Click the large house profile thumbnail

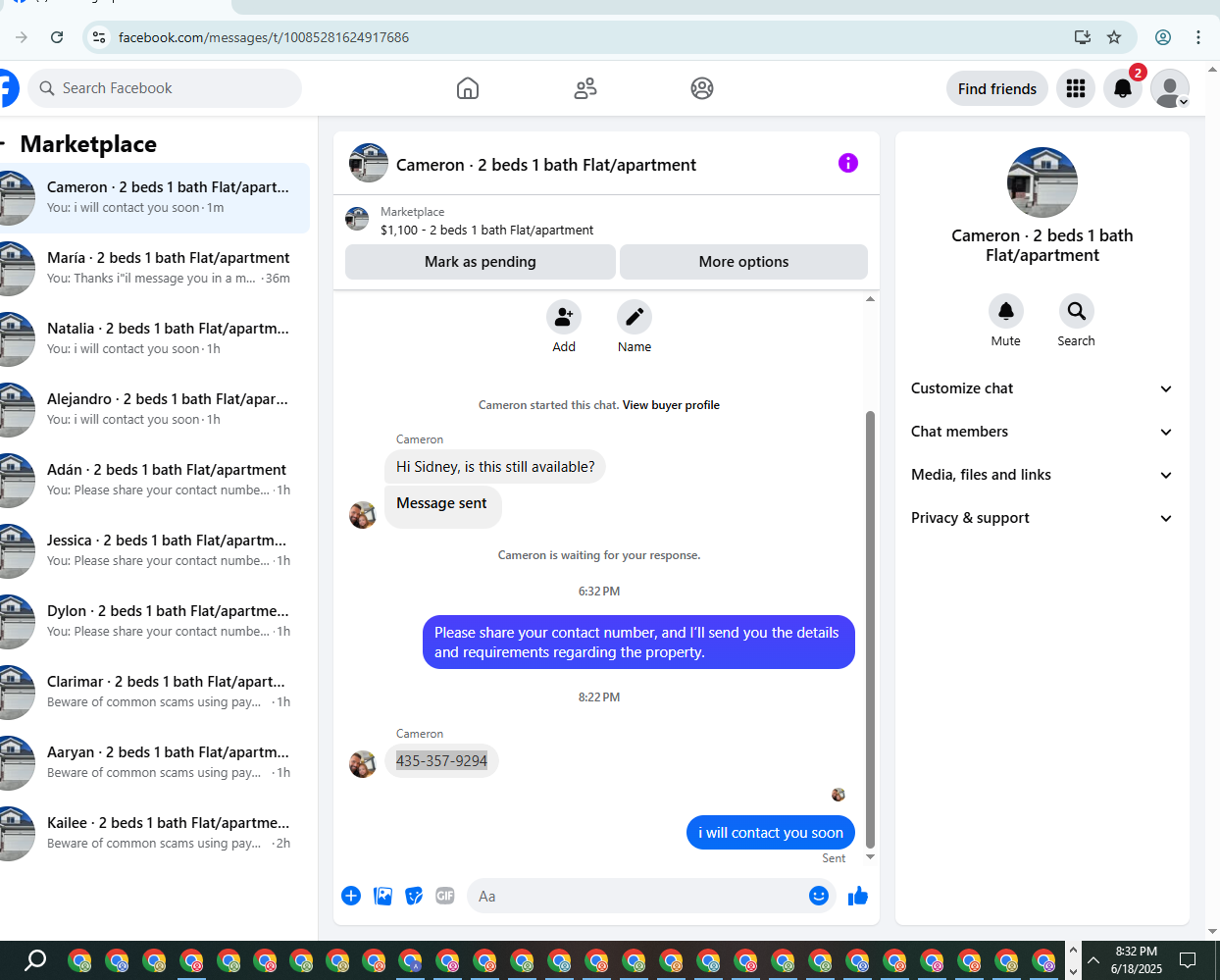(x=1042, y=182)
